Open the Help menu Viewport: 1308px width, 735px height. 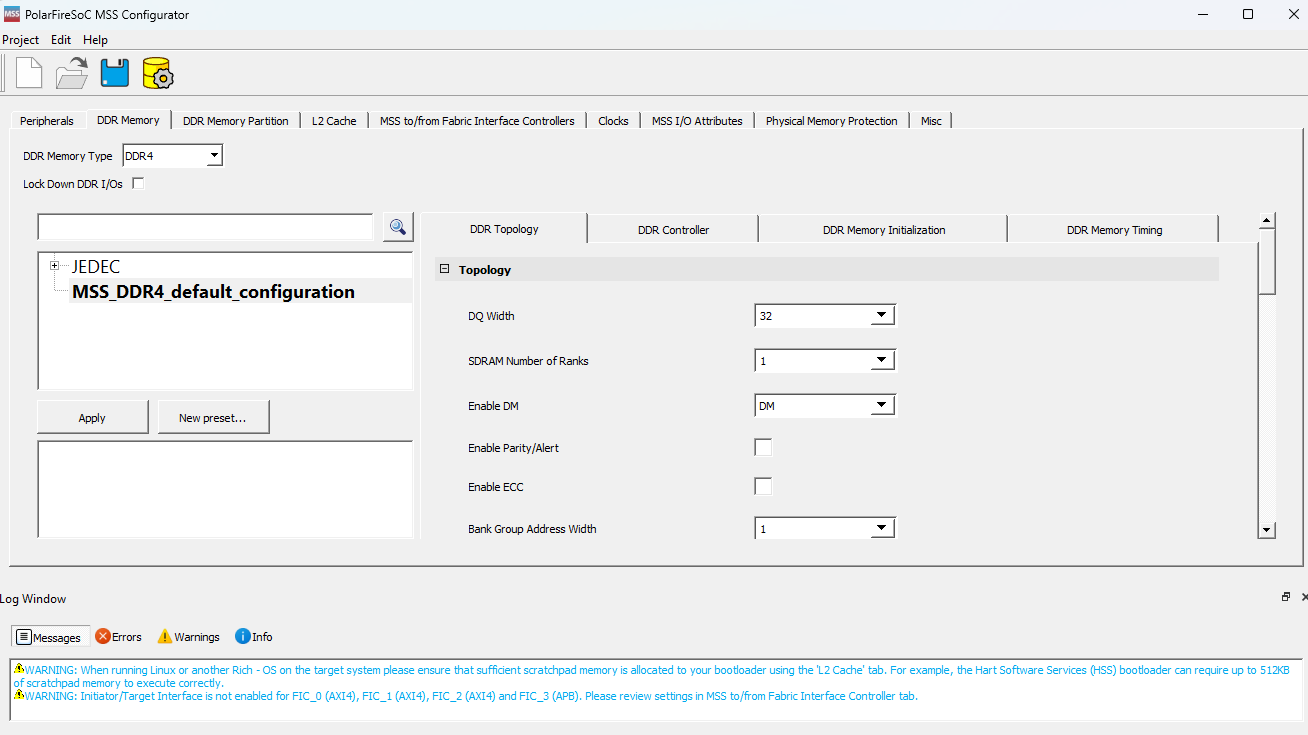(95, 40)
